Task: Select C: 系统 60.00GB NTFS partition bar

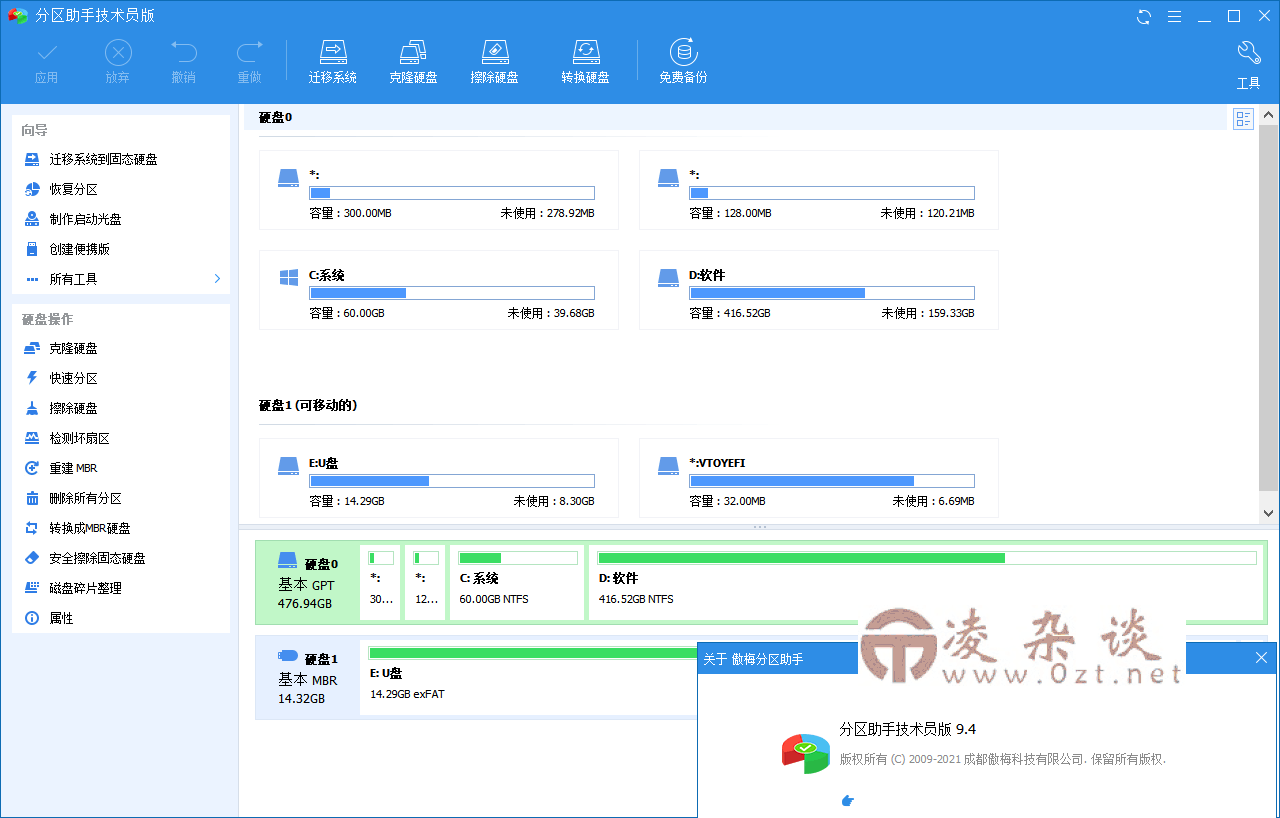Action: click(x=518, y=583)
